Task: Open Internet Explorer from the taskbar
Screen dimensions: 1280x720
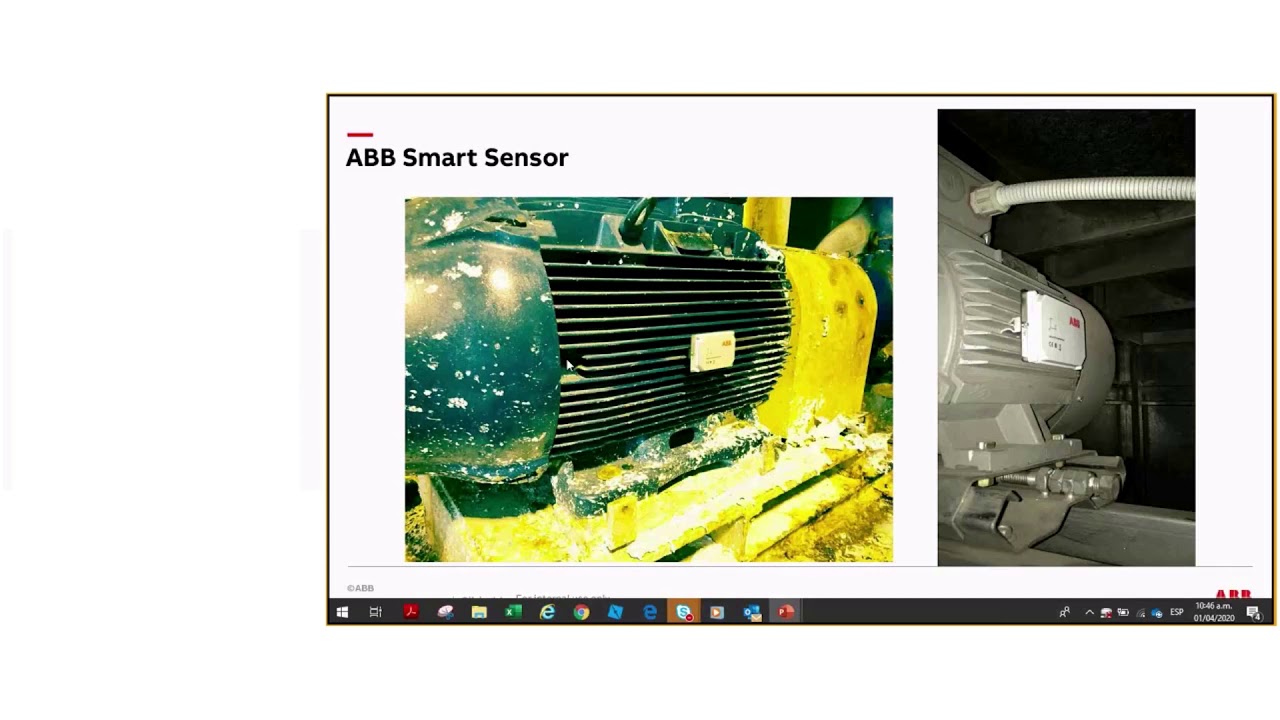Action: (547, 612)
